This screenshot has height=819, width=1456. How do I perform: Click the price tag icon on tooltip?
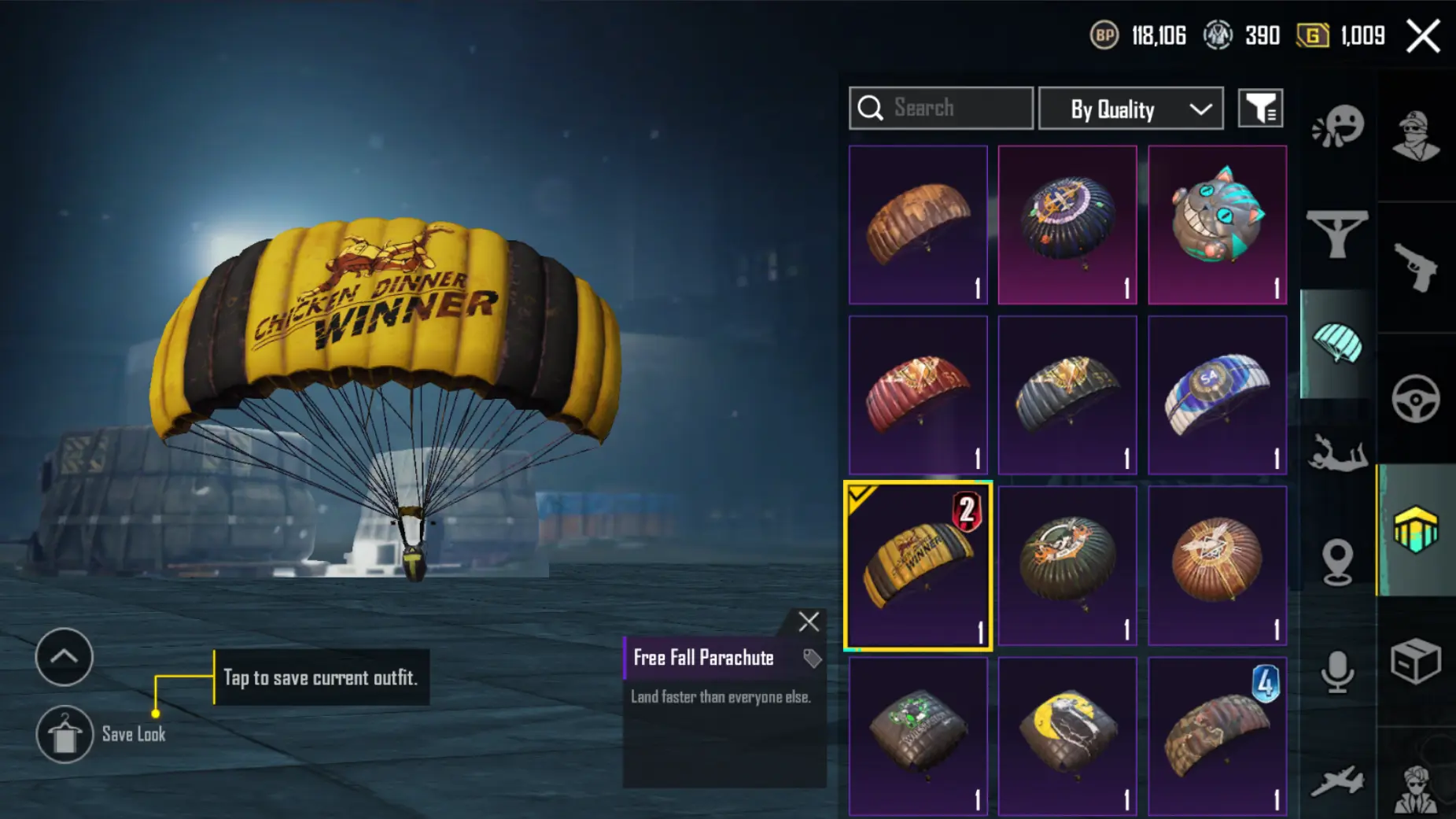click(812, 658)
